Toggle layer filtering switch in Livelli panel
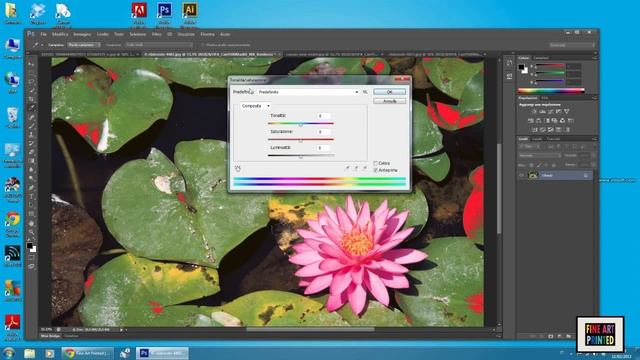The width and height of the screenshot is (640, 360). point(594,146)
